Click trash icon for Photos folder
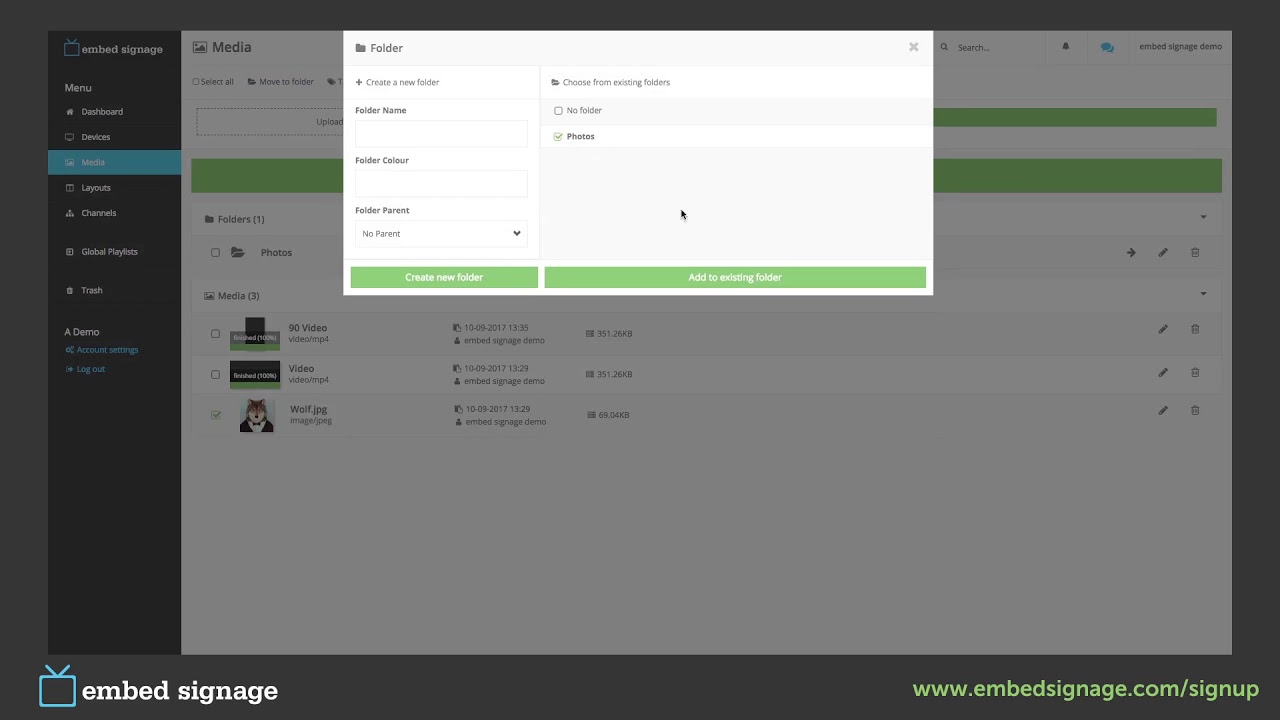Image resolution: width=1280 pixels, height=720 pixels. [1195, 253]
